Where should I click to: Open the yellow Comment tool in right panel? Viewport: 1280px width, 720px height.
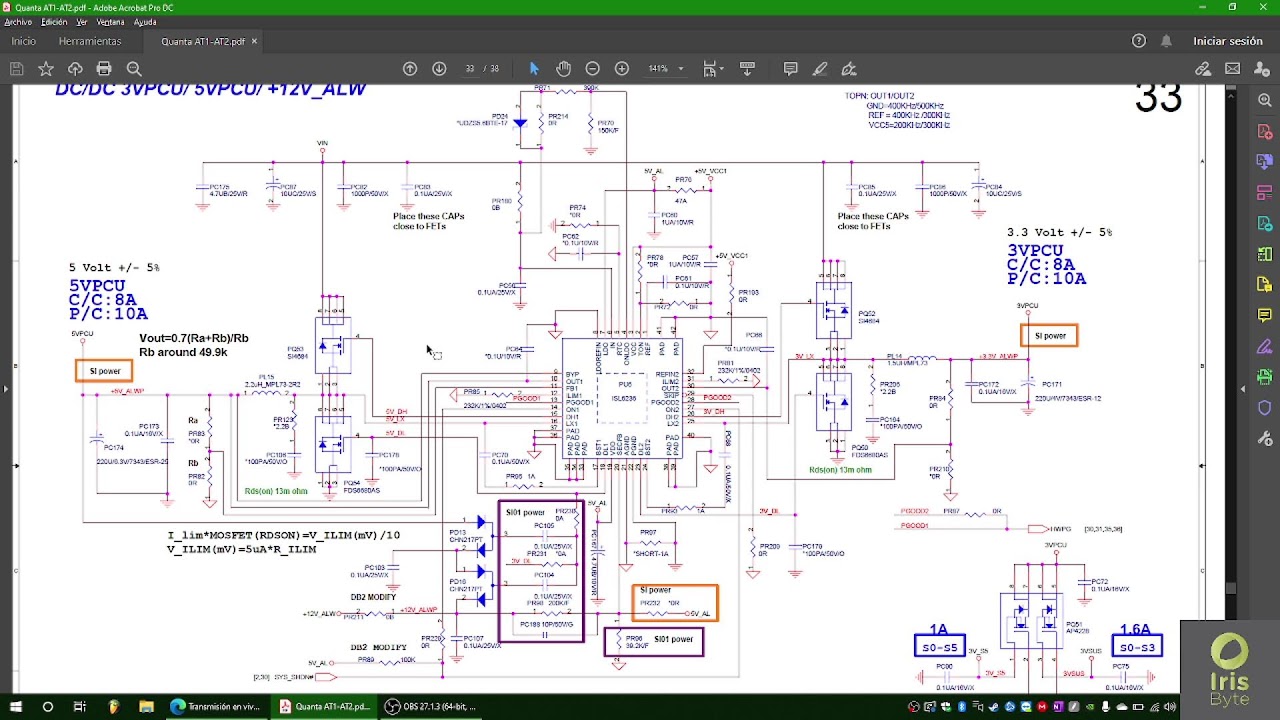[1264, 316]
